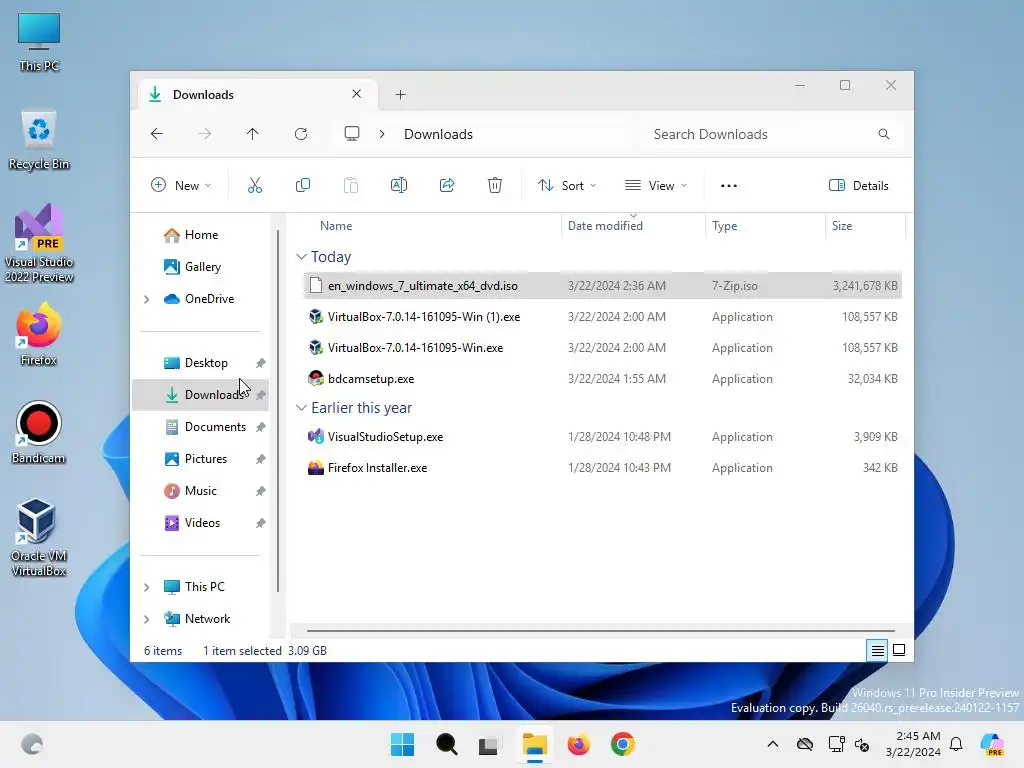Refresh the Downloads folder view
The width and height of the screenshot is (1024, 768).
point(301,134)
